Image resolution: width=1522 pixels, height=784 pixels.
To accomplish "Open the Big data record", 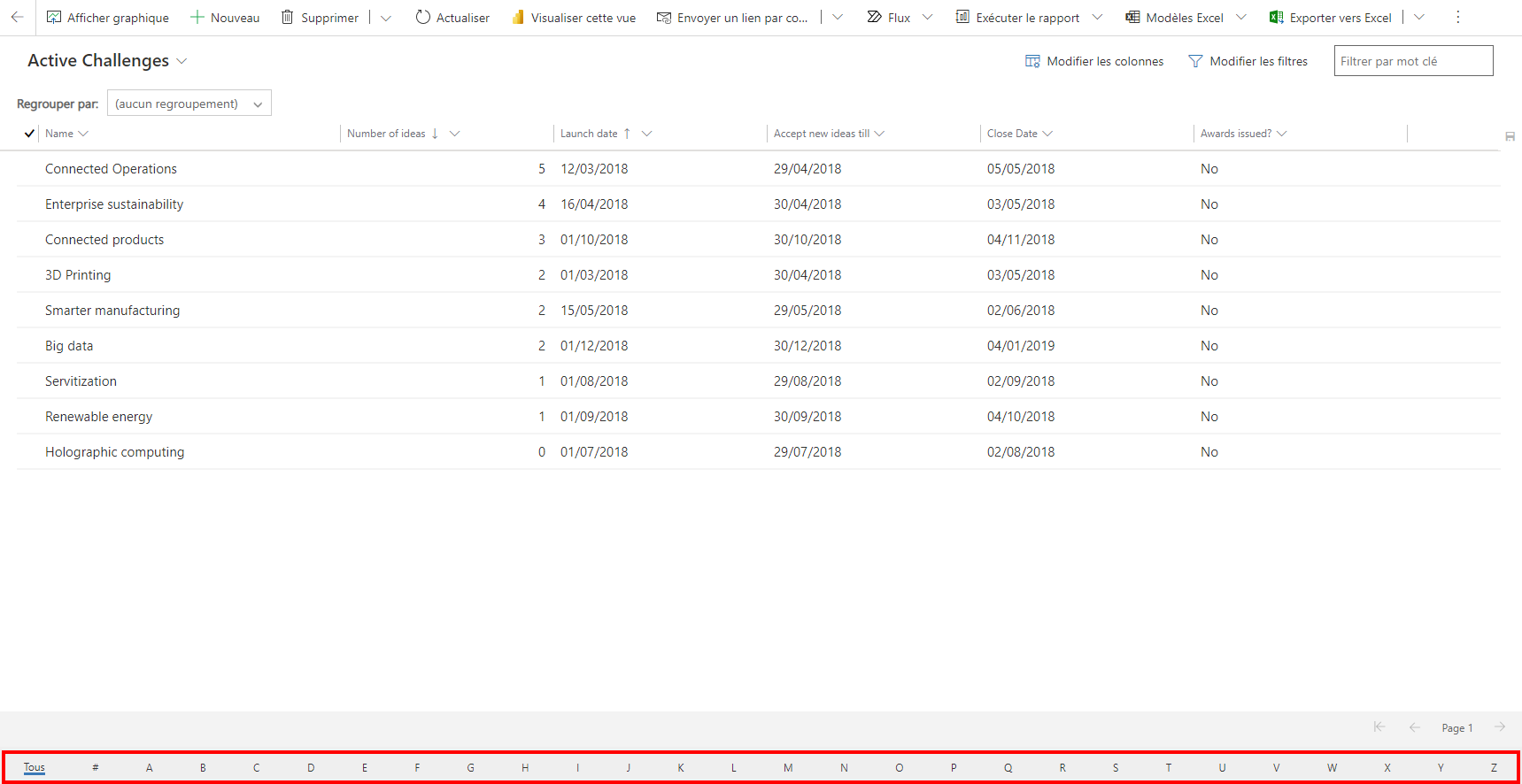I will [x=69, y=346].
